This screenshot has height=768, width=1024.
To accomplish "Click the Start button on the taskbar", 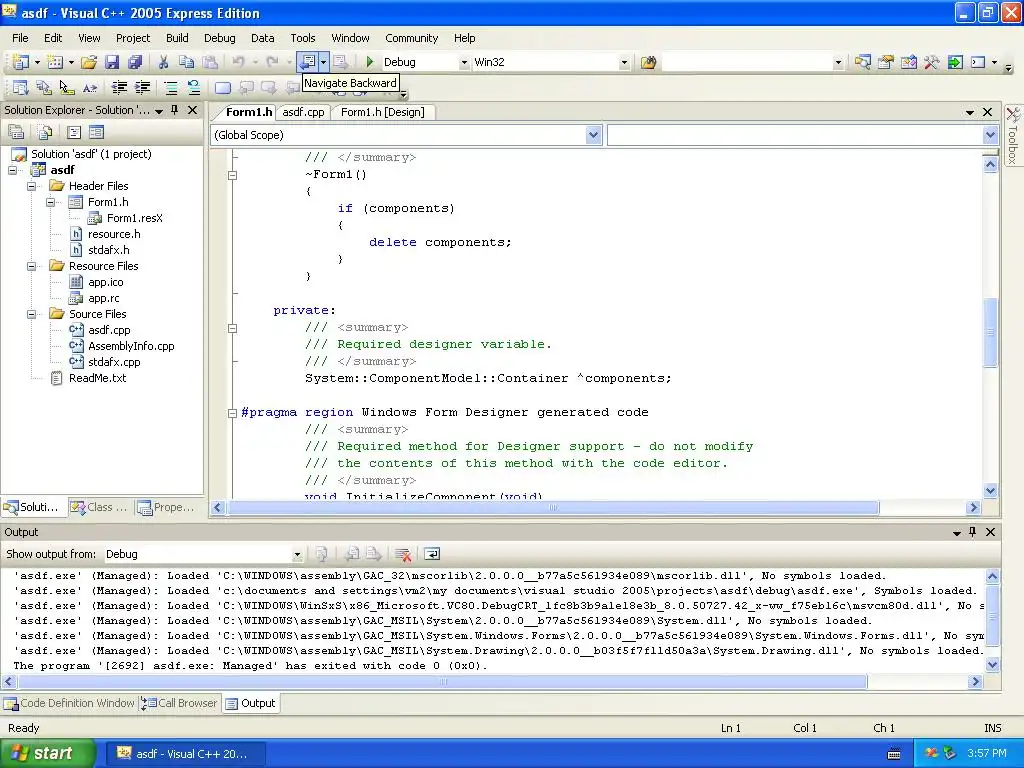I will tap(48, 754).
